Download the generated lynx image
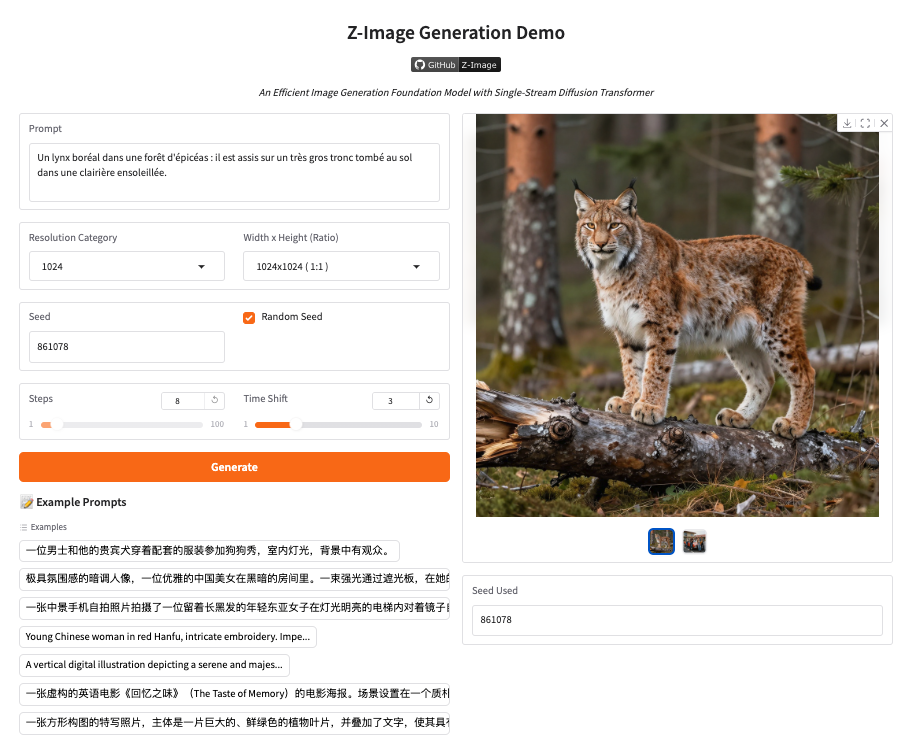 coord(847,123)
